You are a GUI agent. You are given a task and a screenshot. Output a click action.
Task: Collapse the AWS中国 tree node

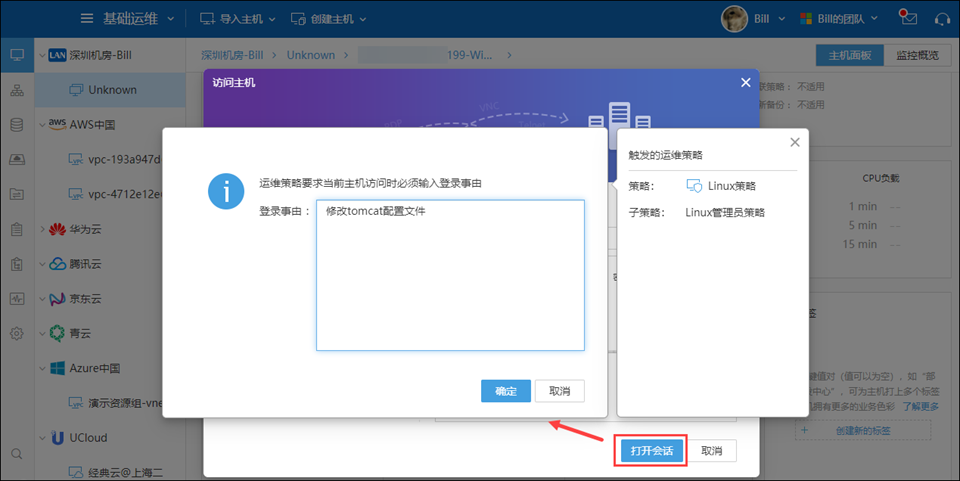pos(42,125)
